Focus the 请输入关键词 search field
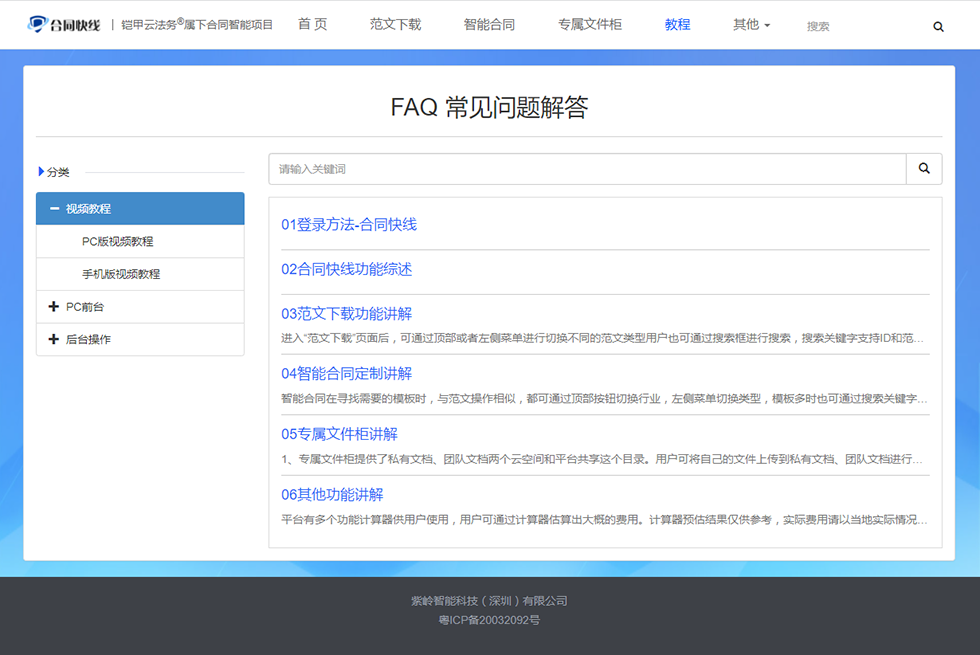This screenshot has height=655, width=980. coord(588,169)
